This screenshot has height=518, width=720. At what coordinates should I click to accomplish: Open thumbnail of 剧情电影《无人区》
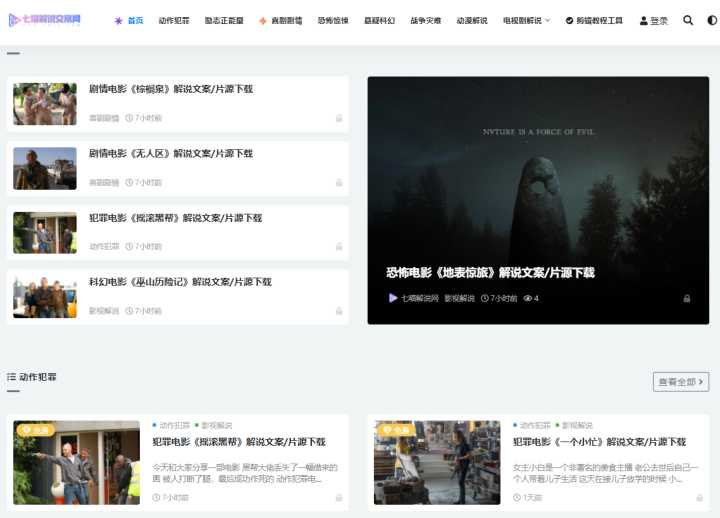click(45, 169)
